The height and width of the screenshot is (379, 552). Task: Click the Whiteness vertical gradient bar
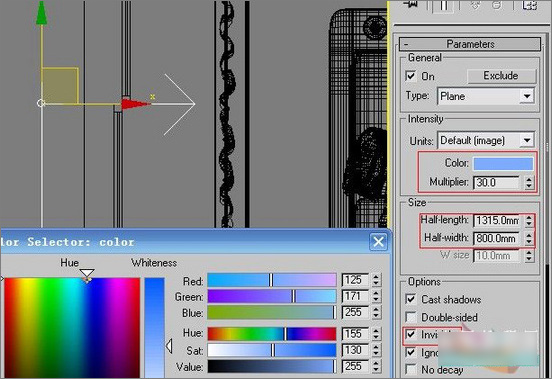click(155, 328)
